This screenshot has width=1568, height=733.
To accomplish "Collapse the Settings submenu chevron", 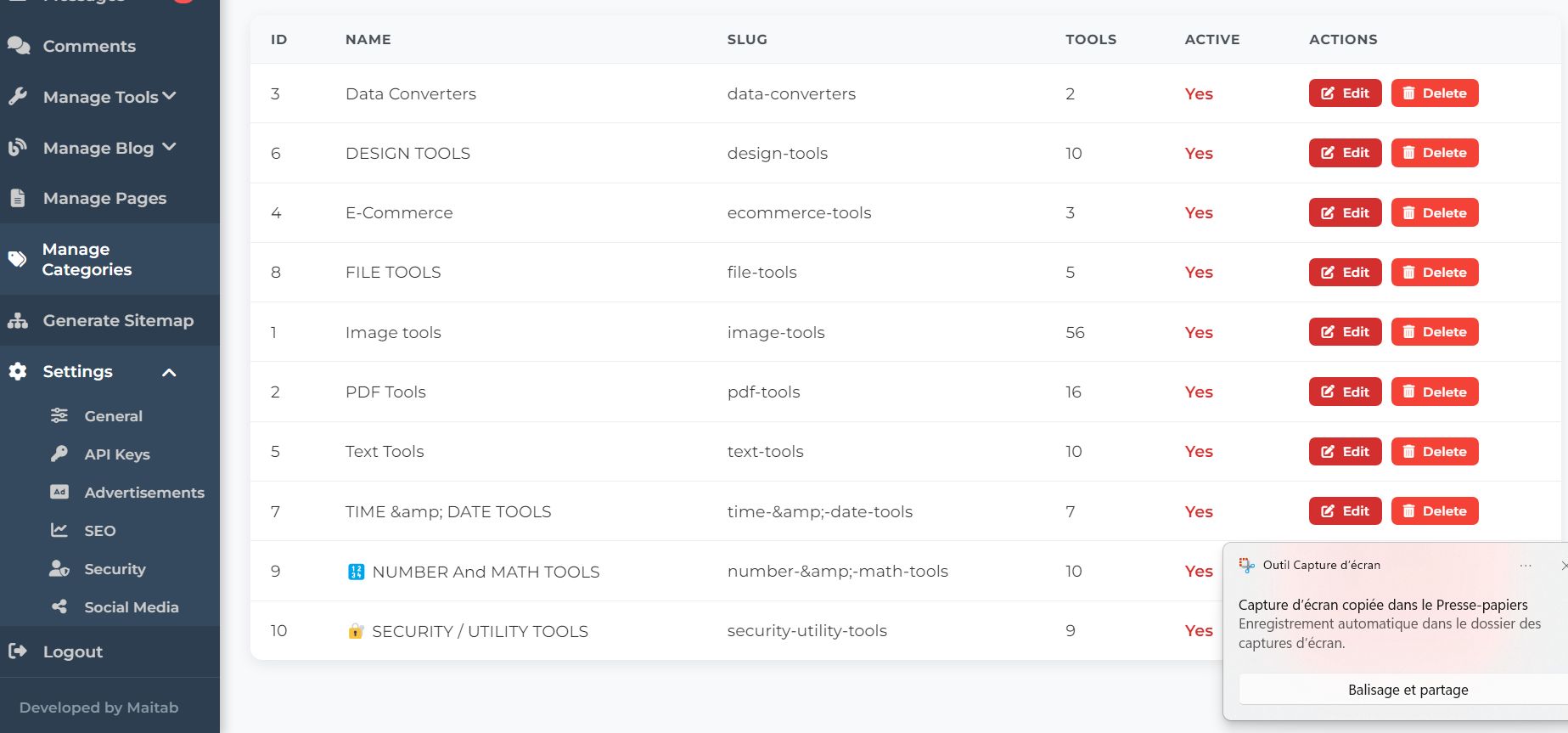I will coord(169,372).
